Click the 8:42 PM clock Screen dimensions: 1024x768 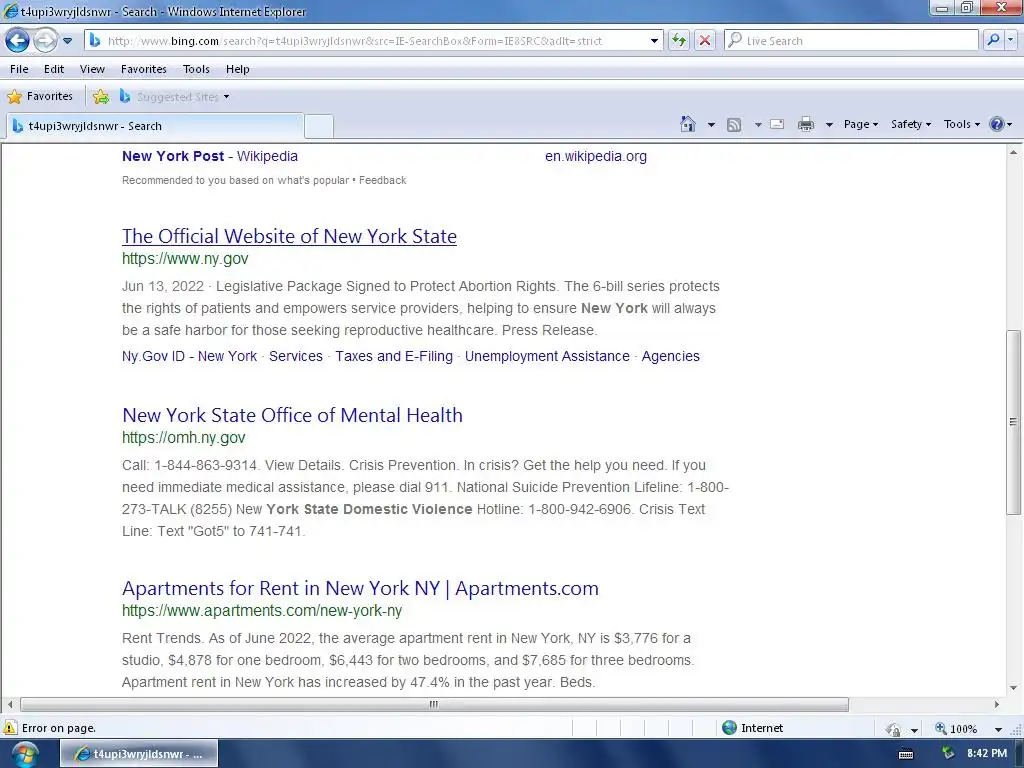[987, 754]
